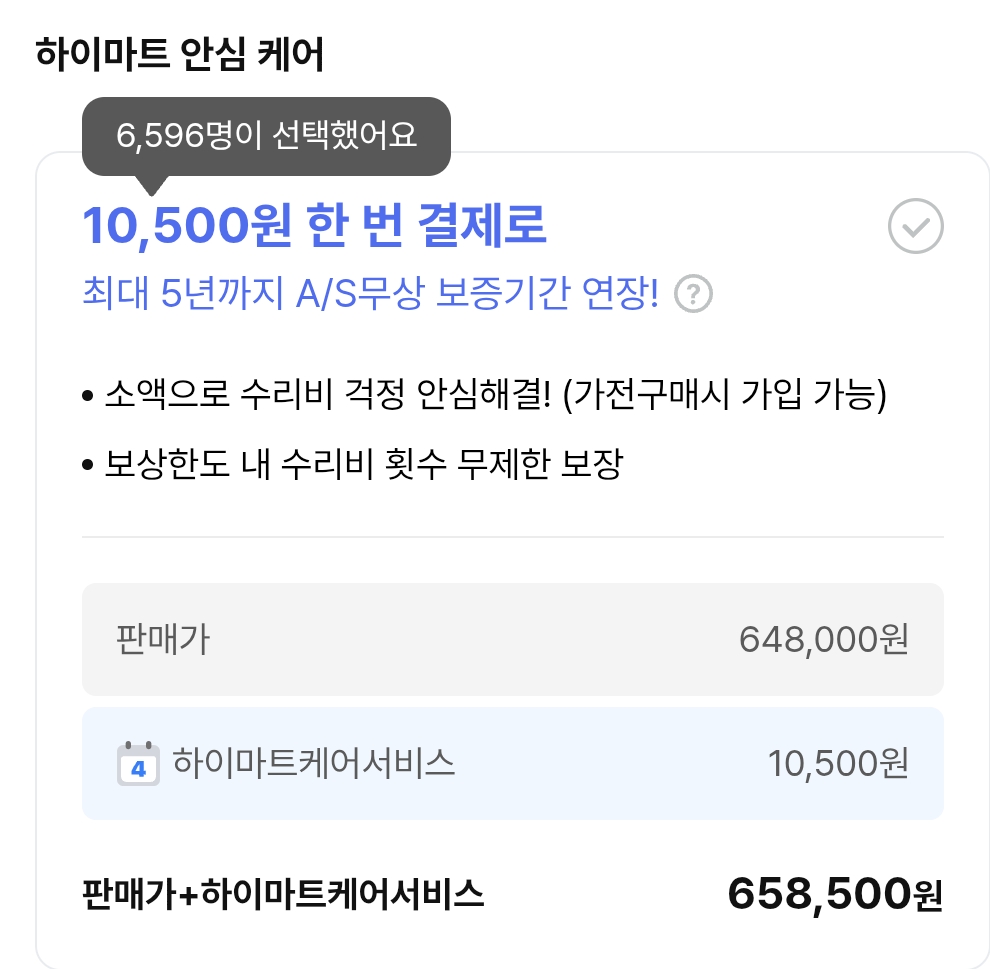Click the 보상한도 내 수리비 횟수 무제한 보장 line

click(364, 464)
